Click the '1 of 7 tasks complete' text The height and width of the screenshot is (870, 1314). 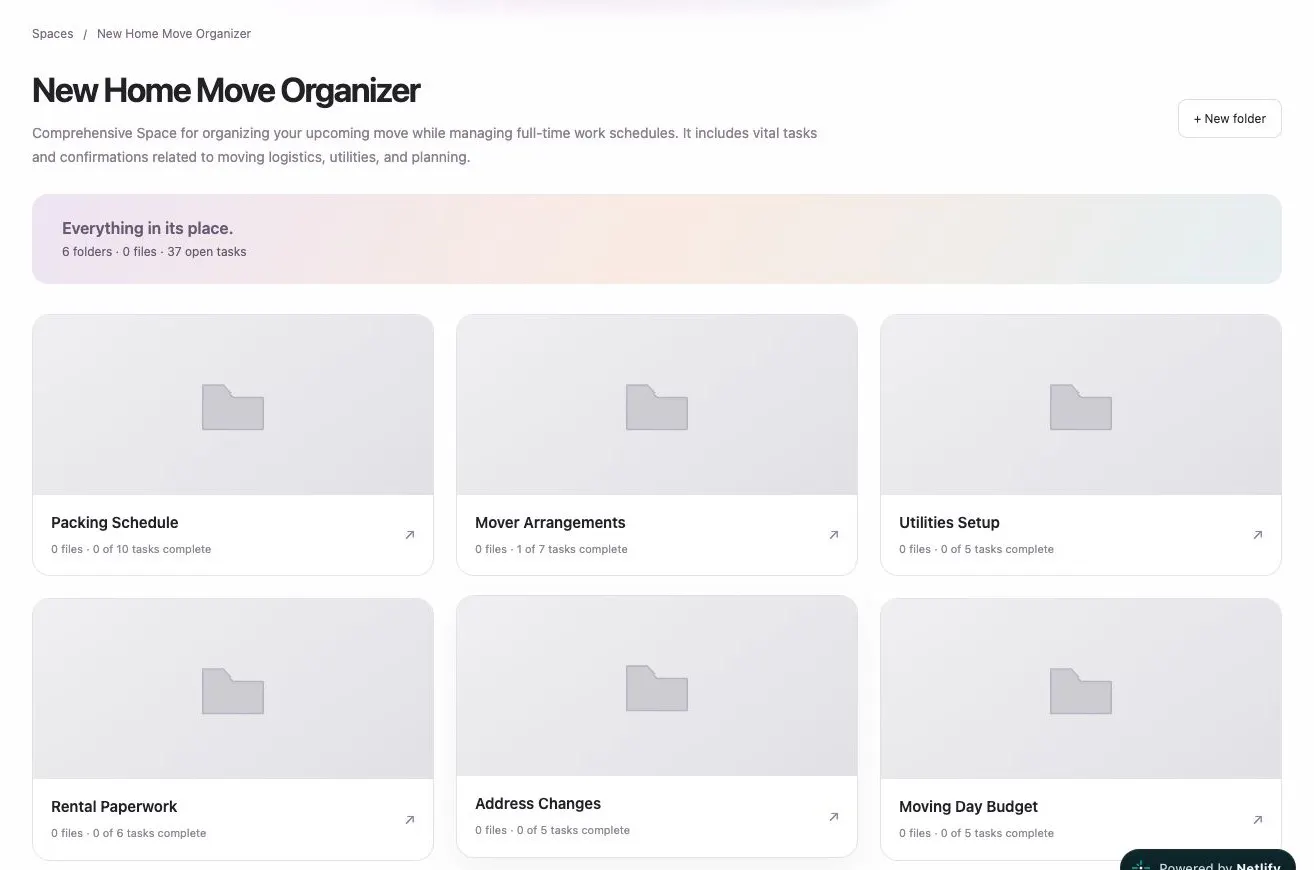point(573,549)
